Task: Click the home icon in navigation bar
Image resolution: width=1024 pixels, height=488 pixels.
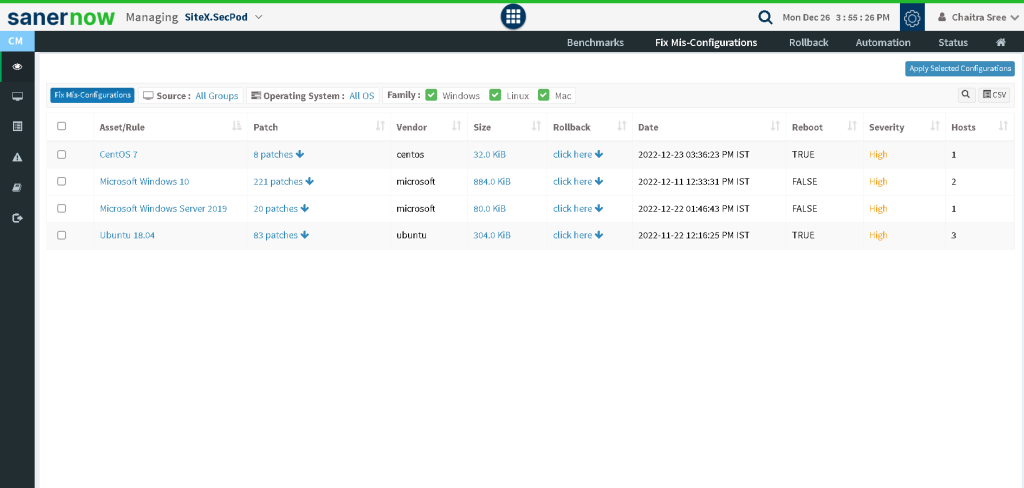Action: coord(1000,42)
